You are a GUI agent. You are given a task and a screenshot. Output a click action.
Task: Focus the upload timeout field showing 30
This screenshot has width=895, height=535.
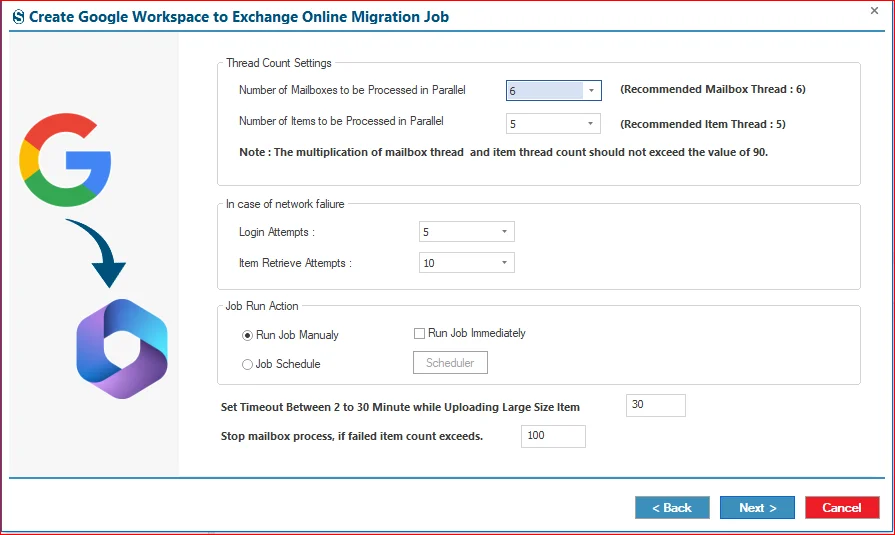pyautogui.click(x=655, y=405)
